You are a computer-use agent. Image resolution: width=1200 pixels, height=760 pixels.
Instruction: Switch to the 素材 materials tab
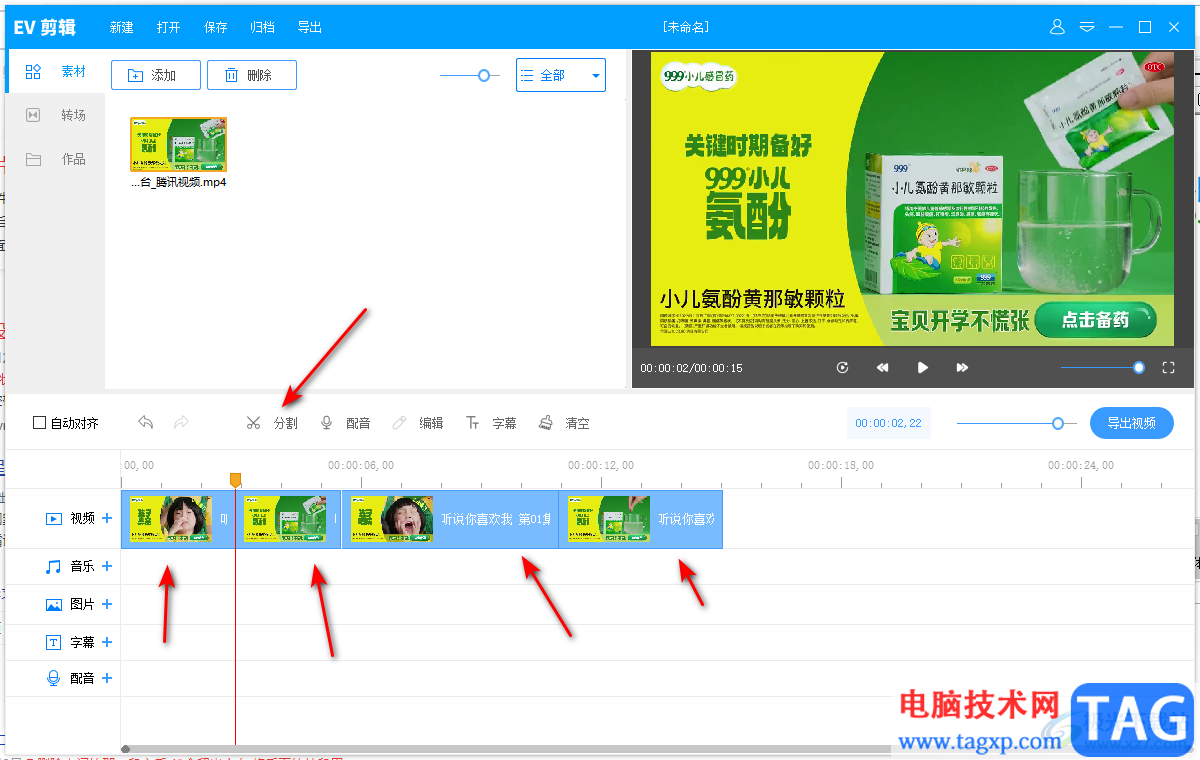57,72
